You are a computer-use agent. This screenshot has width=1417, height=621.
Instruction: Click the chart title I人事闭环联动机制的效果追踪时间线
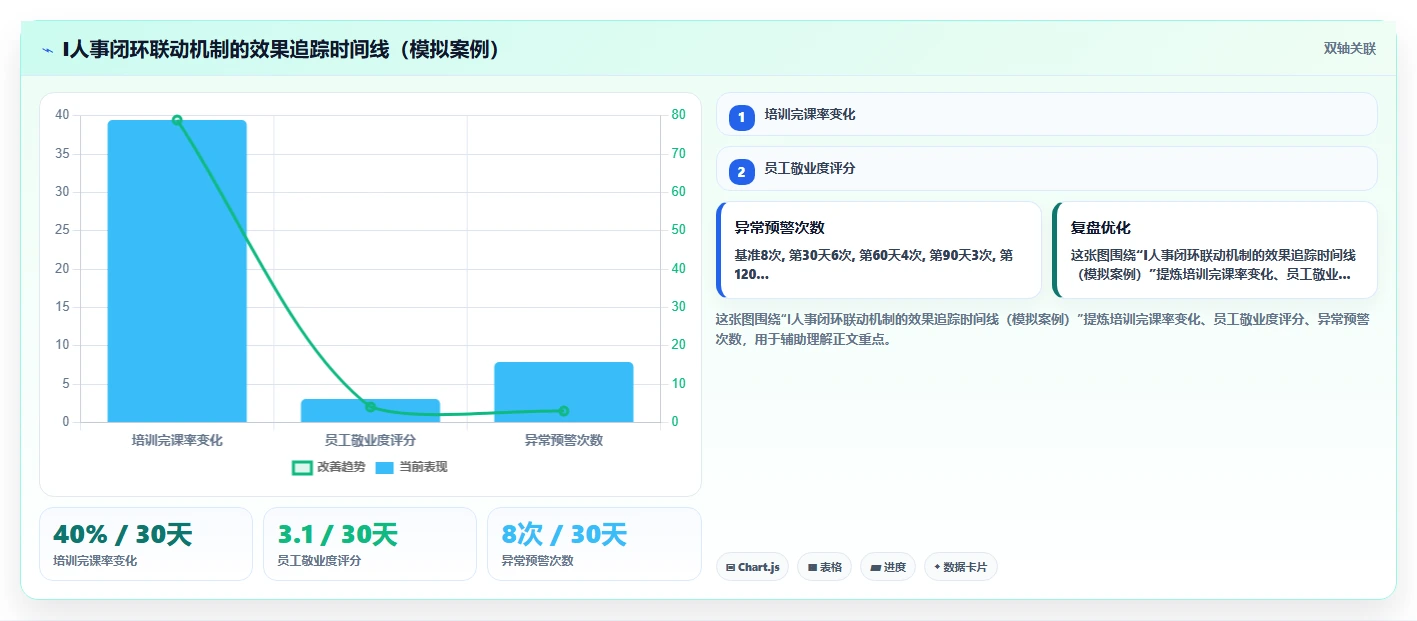point(281,49)
